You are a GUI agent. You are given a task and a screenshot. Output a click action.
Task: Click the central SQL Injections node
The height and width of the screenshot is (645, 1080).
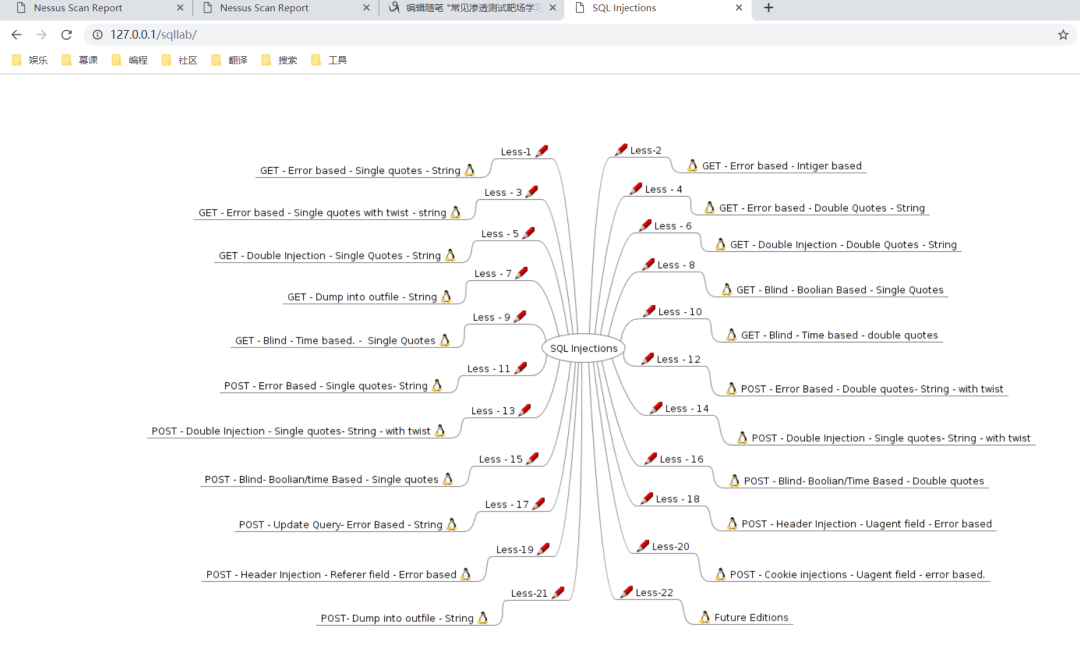point(583,348)
